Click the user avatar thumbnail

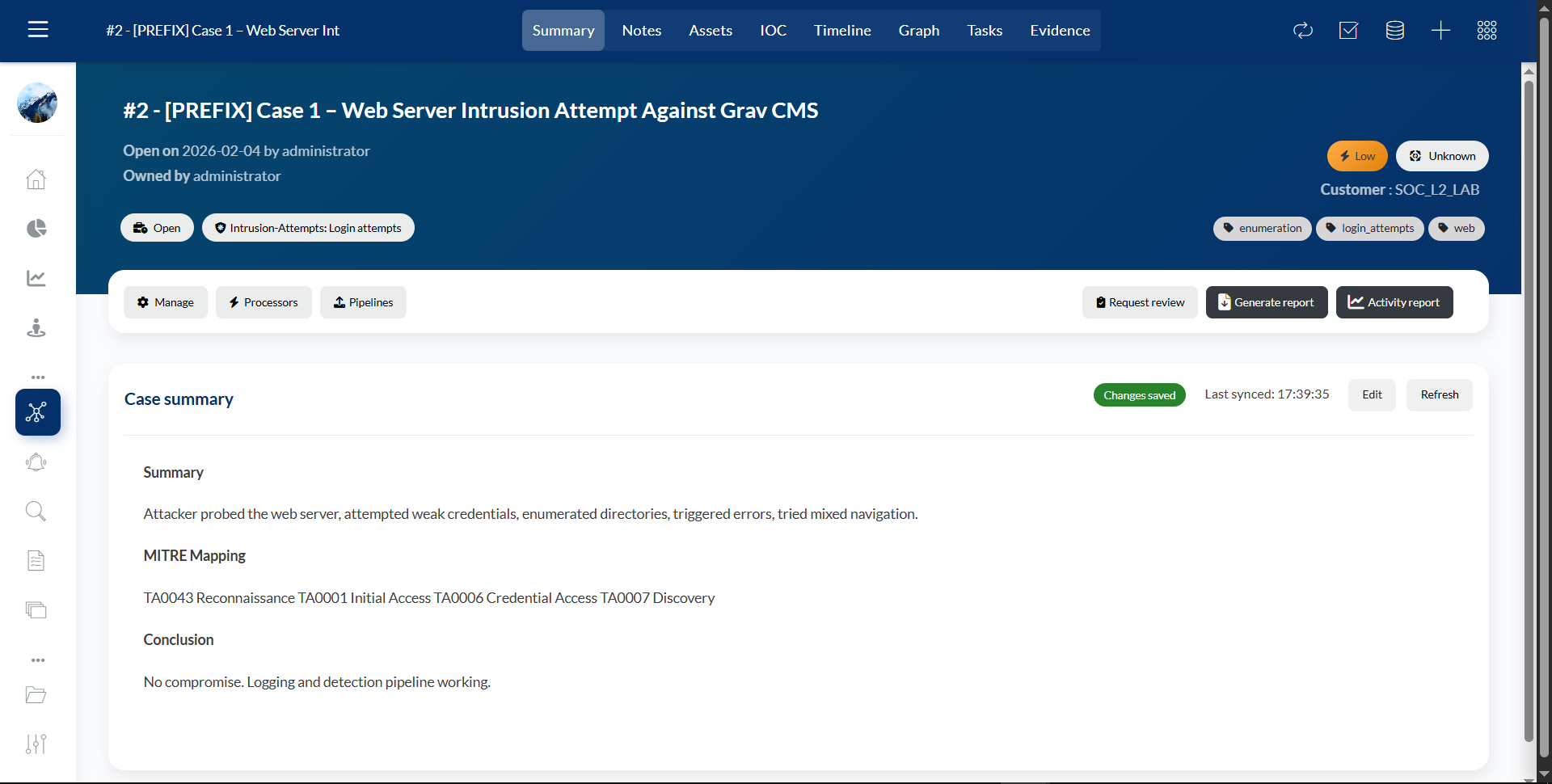[x=37, y=103]
